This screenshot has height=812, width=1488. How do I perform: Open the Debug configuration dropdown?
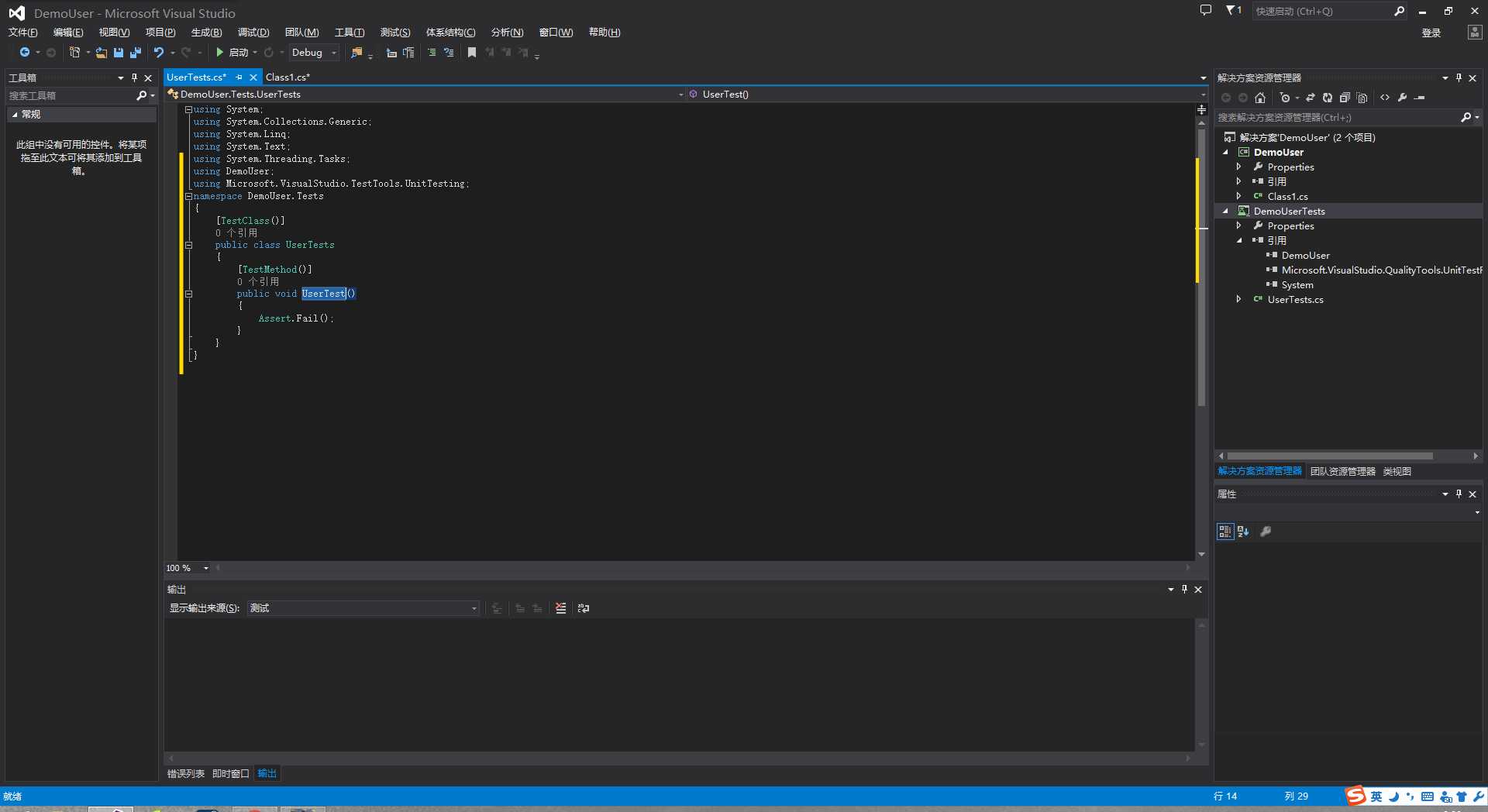pos(314,53)
